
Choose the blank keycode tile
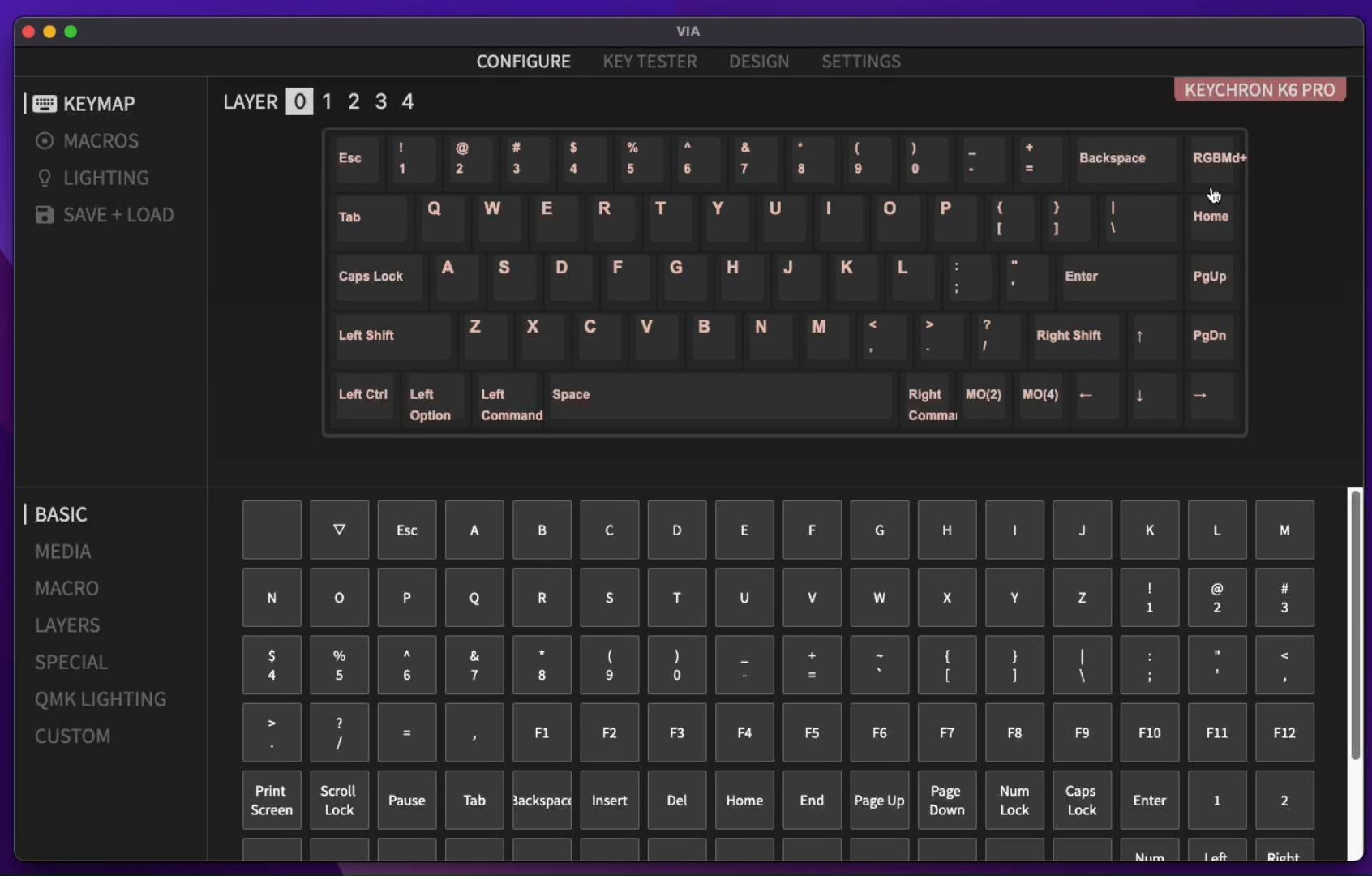coord(272,530)
